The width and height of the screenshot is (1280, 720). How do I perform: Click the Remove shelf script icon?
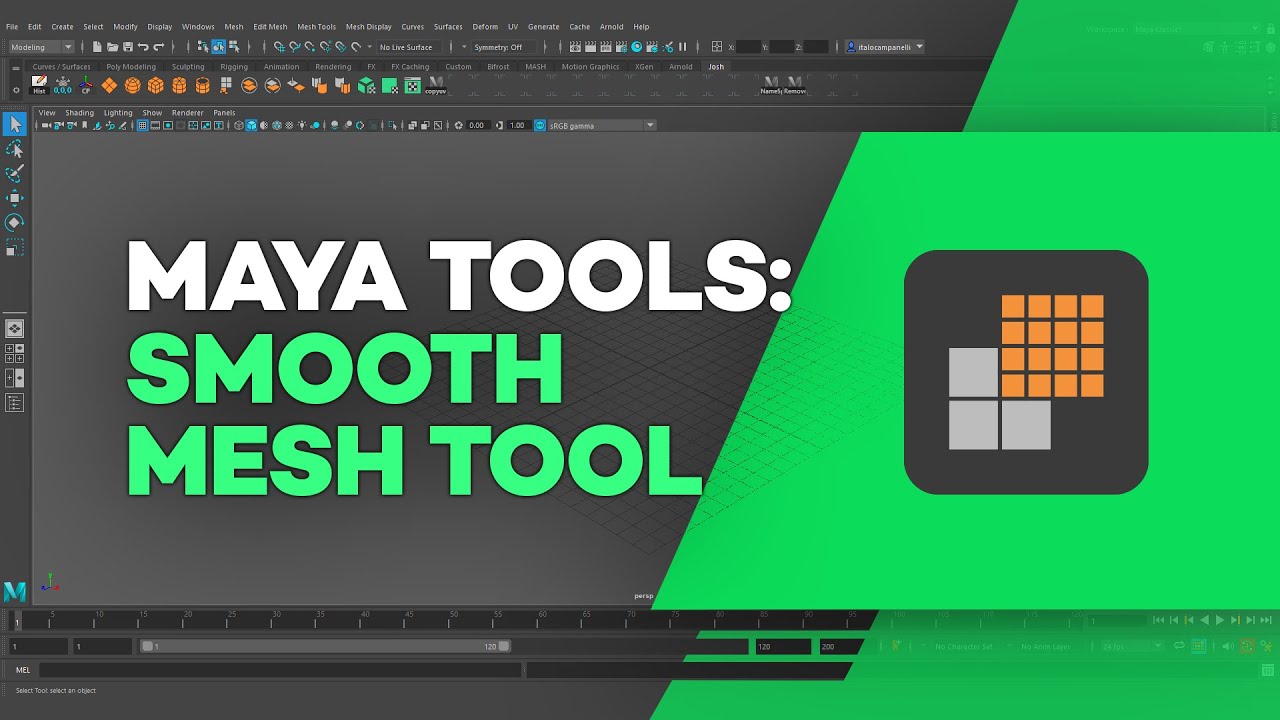point(795,85)
